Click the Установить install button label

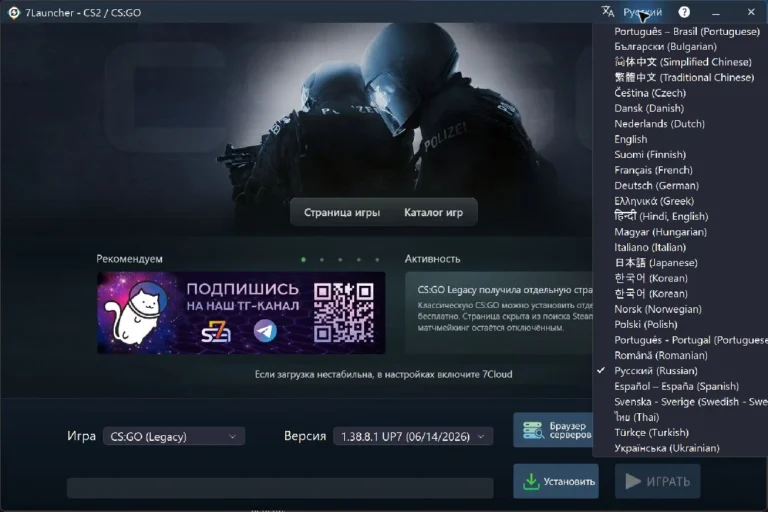click(569, 482)
